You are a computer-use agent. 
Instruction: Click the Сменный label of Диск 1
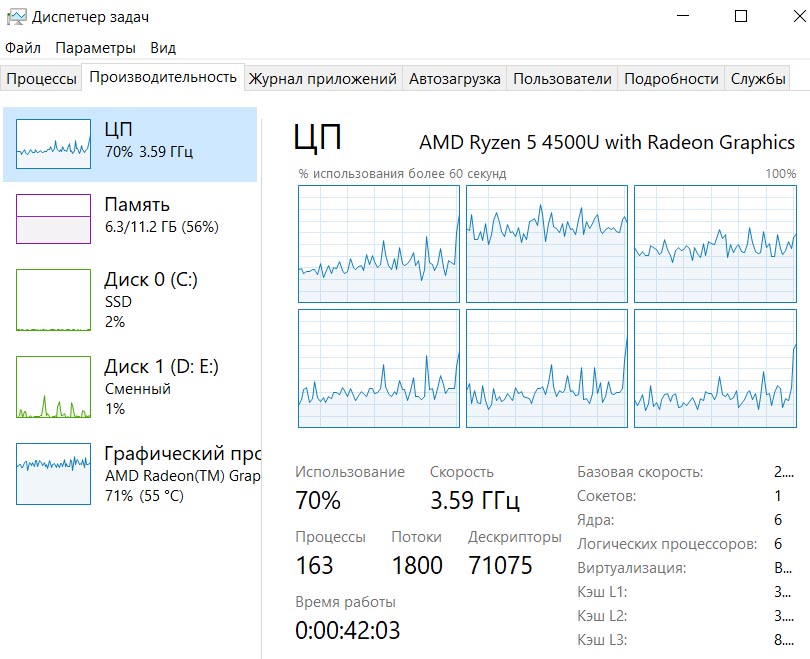(x=137, y=388)
